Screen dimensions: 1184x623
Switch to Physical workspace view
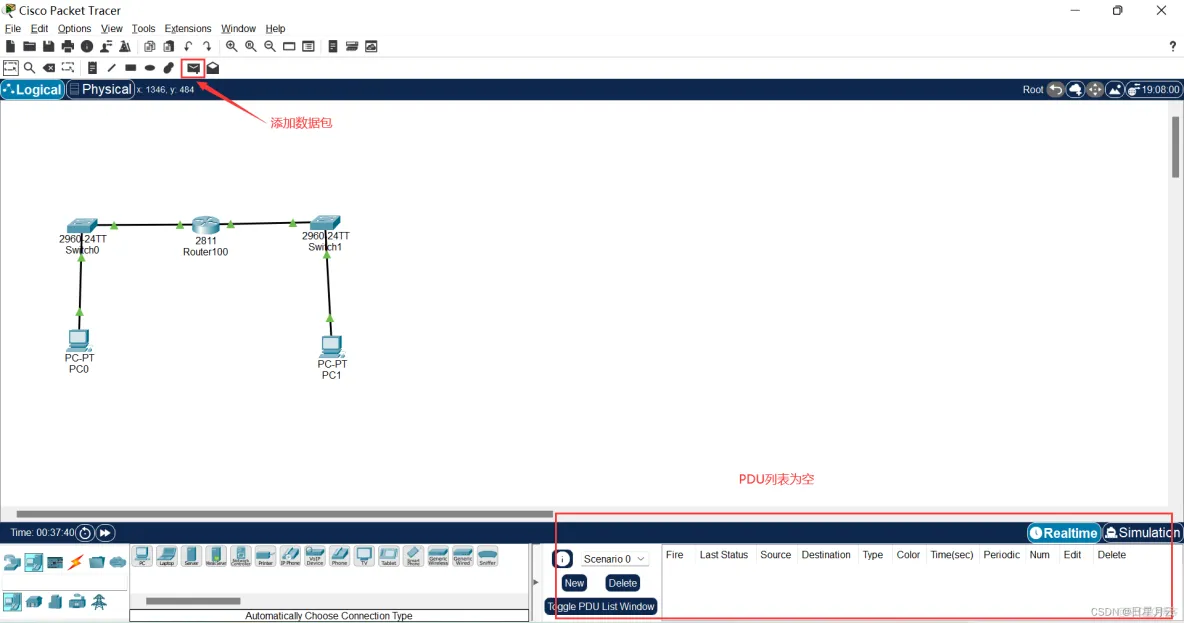click(100, 90)
